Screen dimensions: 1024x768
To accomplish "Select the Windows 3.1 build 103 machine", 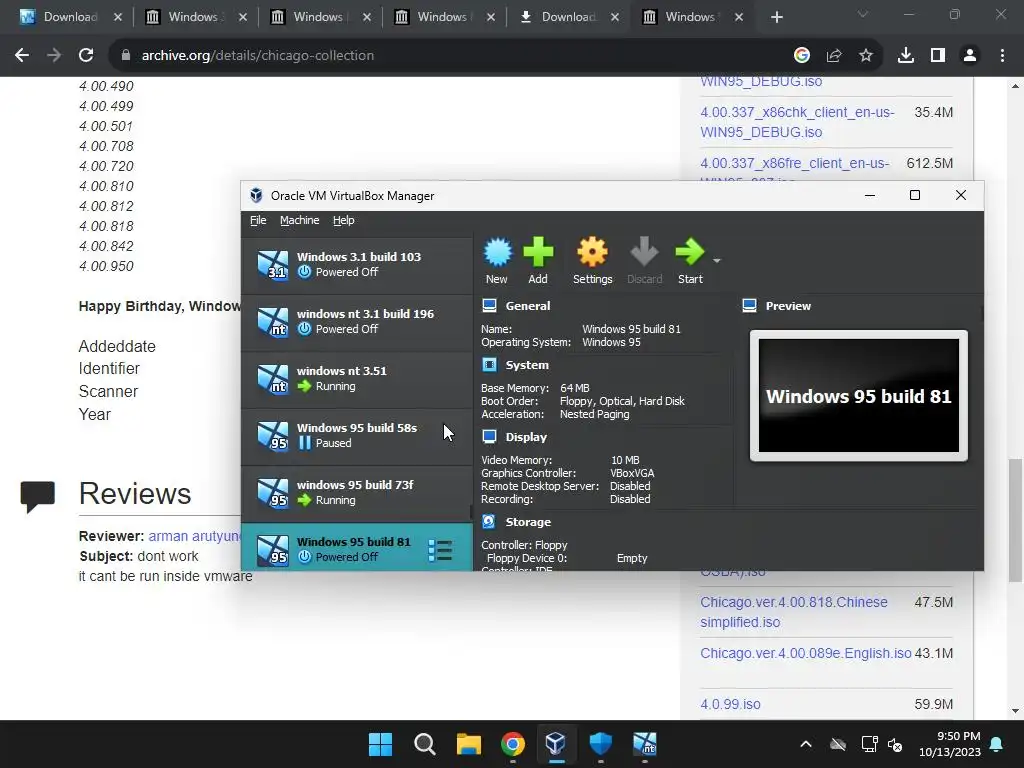I will click(357, 264).
